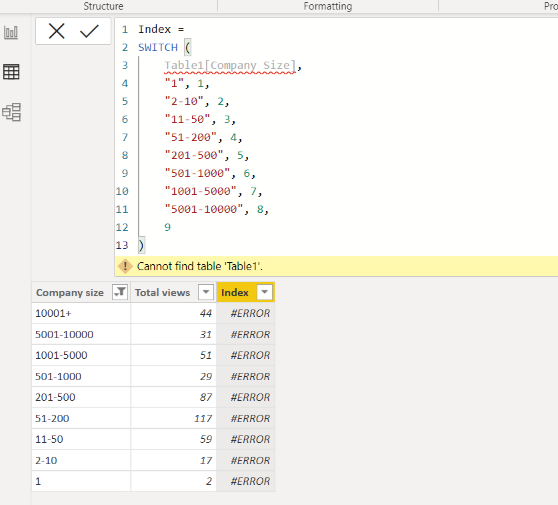558x505 pixels.
Task: Select the Company size column header
Action: (x=81, y=292)
